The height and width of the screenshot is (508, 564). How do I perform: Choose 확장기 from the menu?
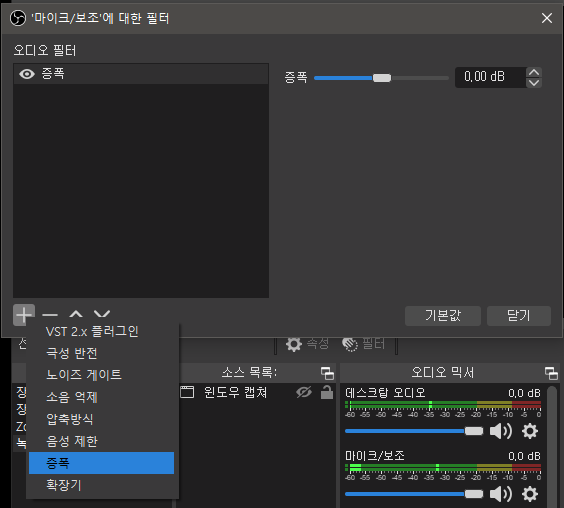click(101, 485)
